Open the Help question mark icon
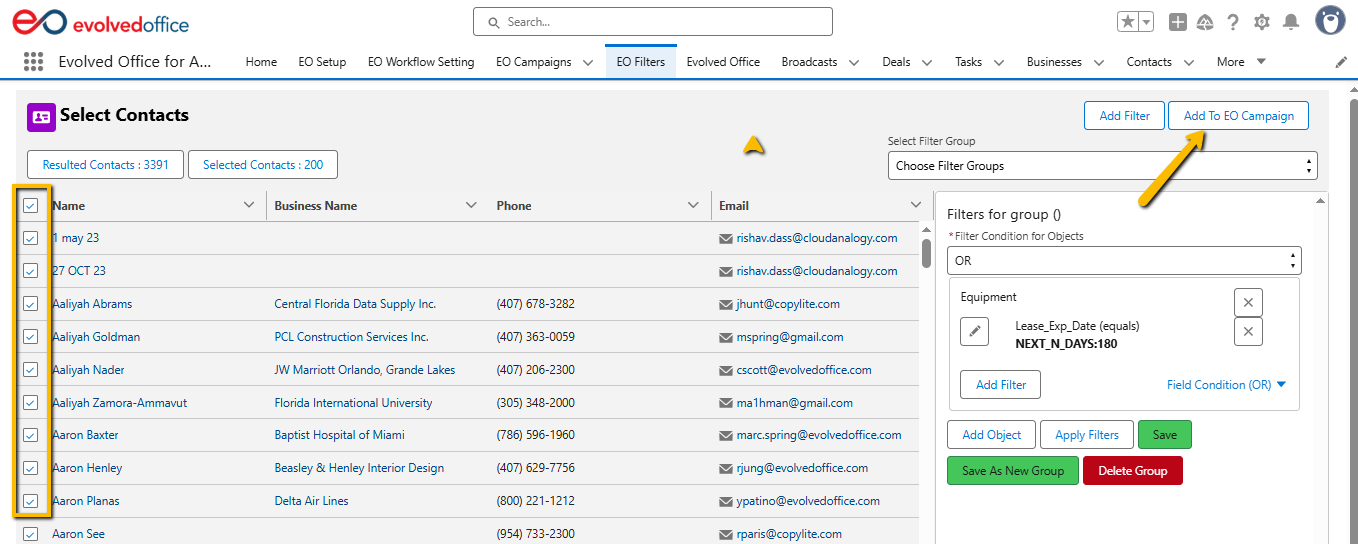The width and height of the screenshot is (1358, 544). (1233, 22)
